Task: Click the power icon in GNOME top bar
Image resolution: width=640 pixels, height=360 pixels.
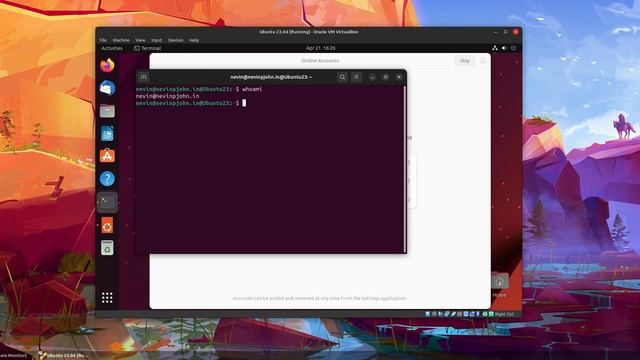Action: pyautogui.click(x=513, y=48)
